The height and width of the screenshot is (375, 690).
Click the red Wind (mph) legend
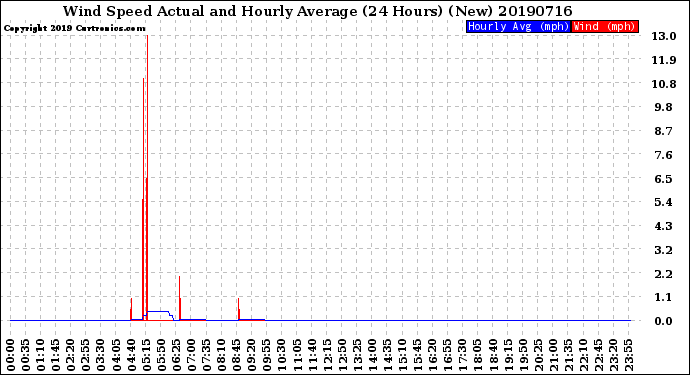(x=605, y=26)
